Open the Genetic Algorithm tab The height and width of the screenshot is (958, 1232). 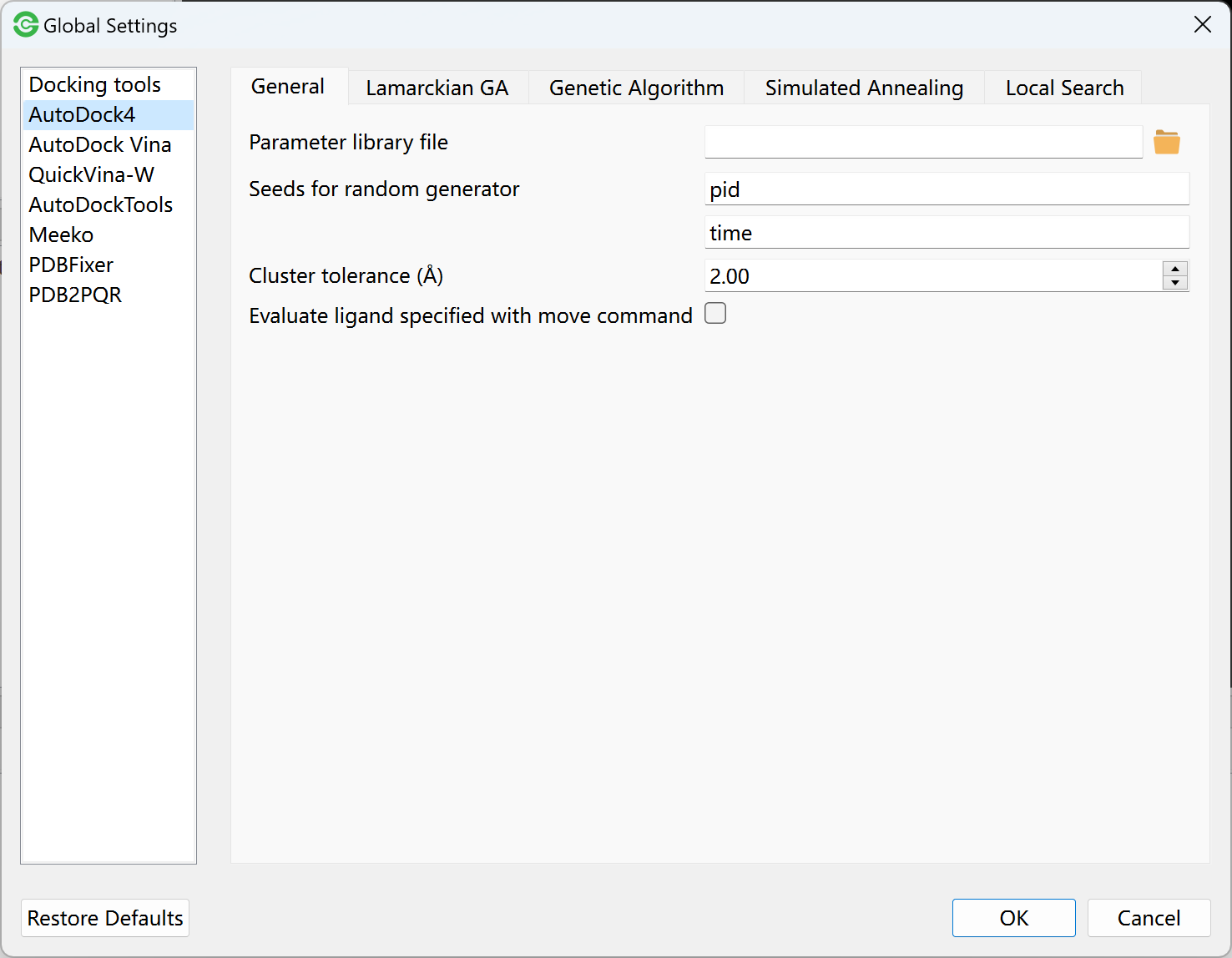[637, 88]
